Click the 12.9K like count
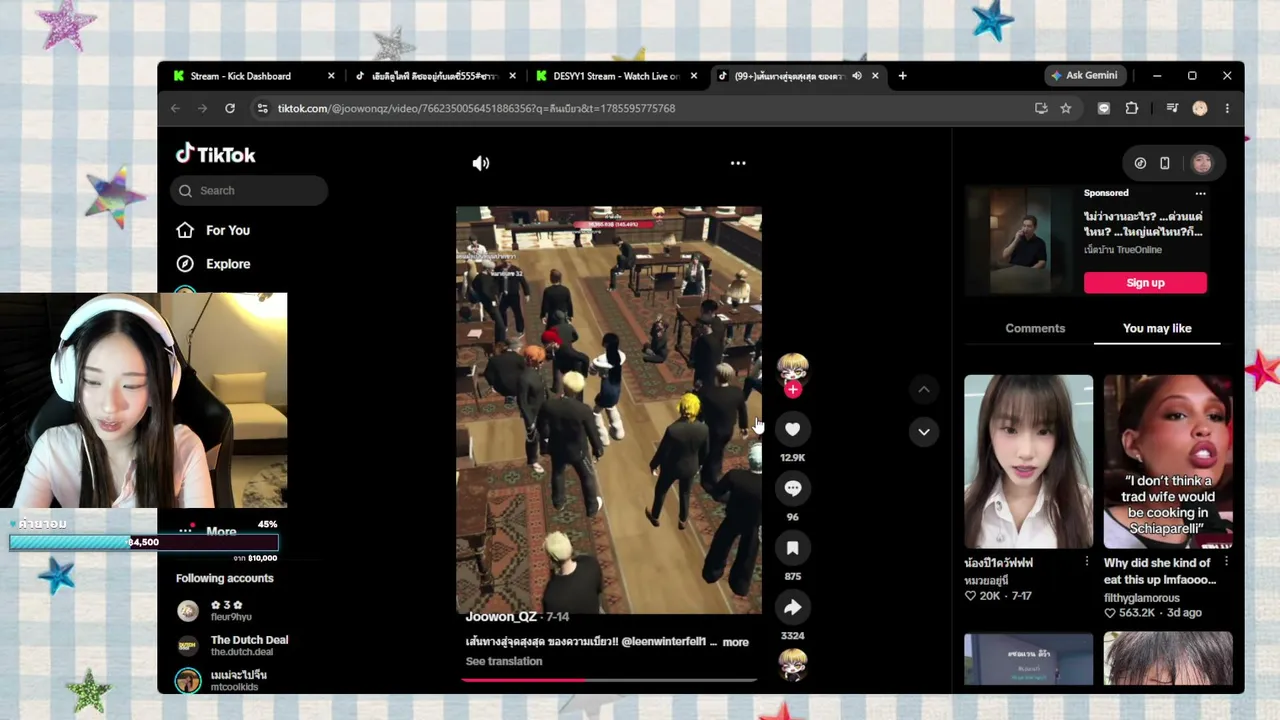Viewport: 1280px width, 720px height. point(792,458)
